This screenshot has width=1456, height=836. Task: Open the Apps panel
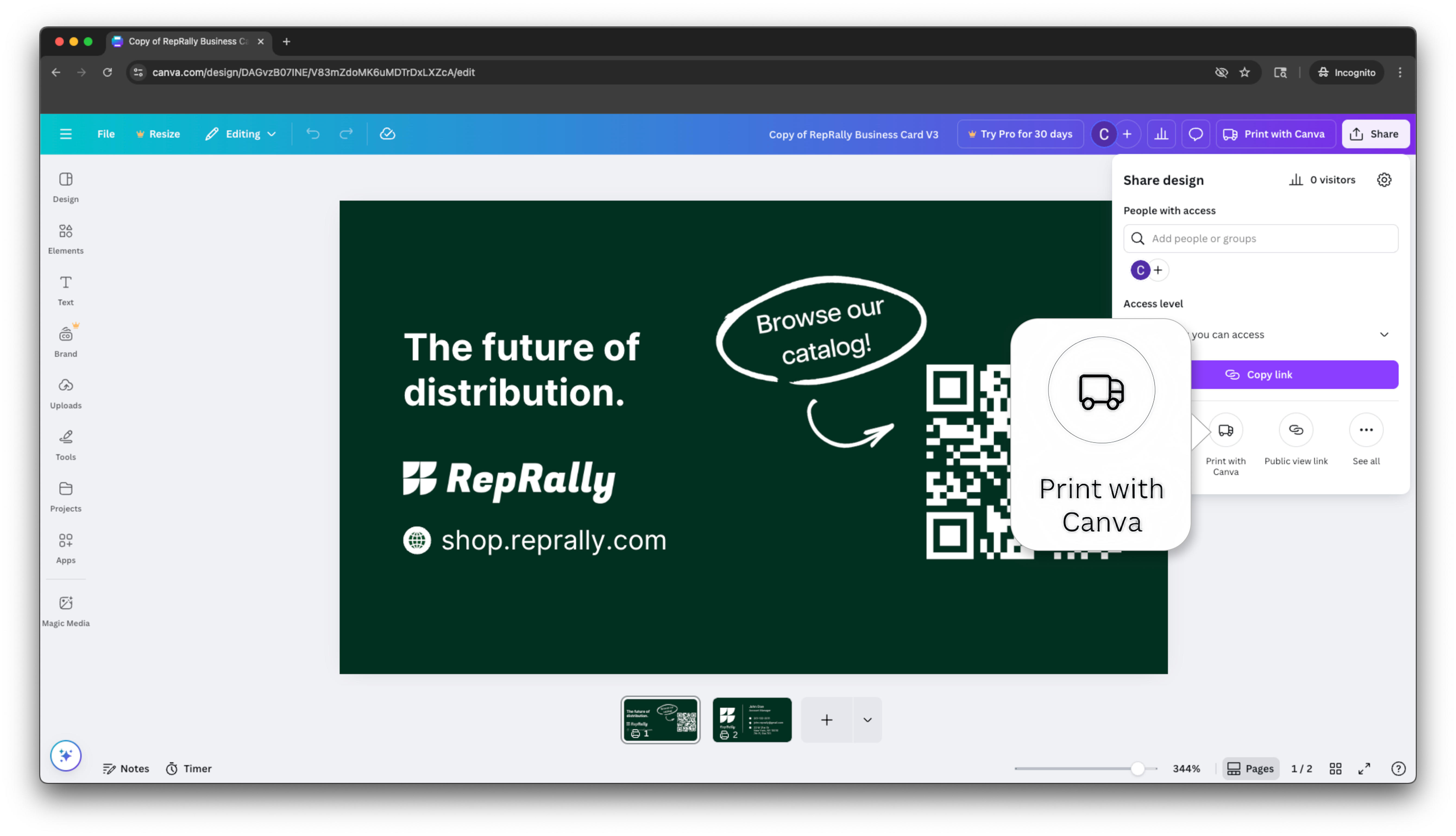point(65,549)
